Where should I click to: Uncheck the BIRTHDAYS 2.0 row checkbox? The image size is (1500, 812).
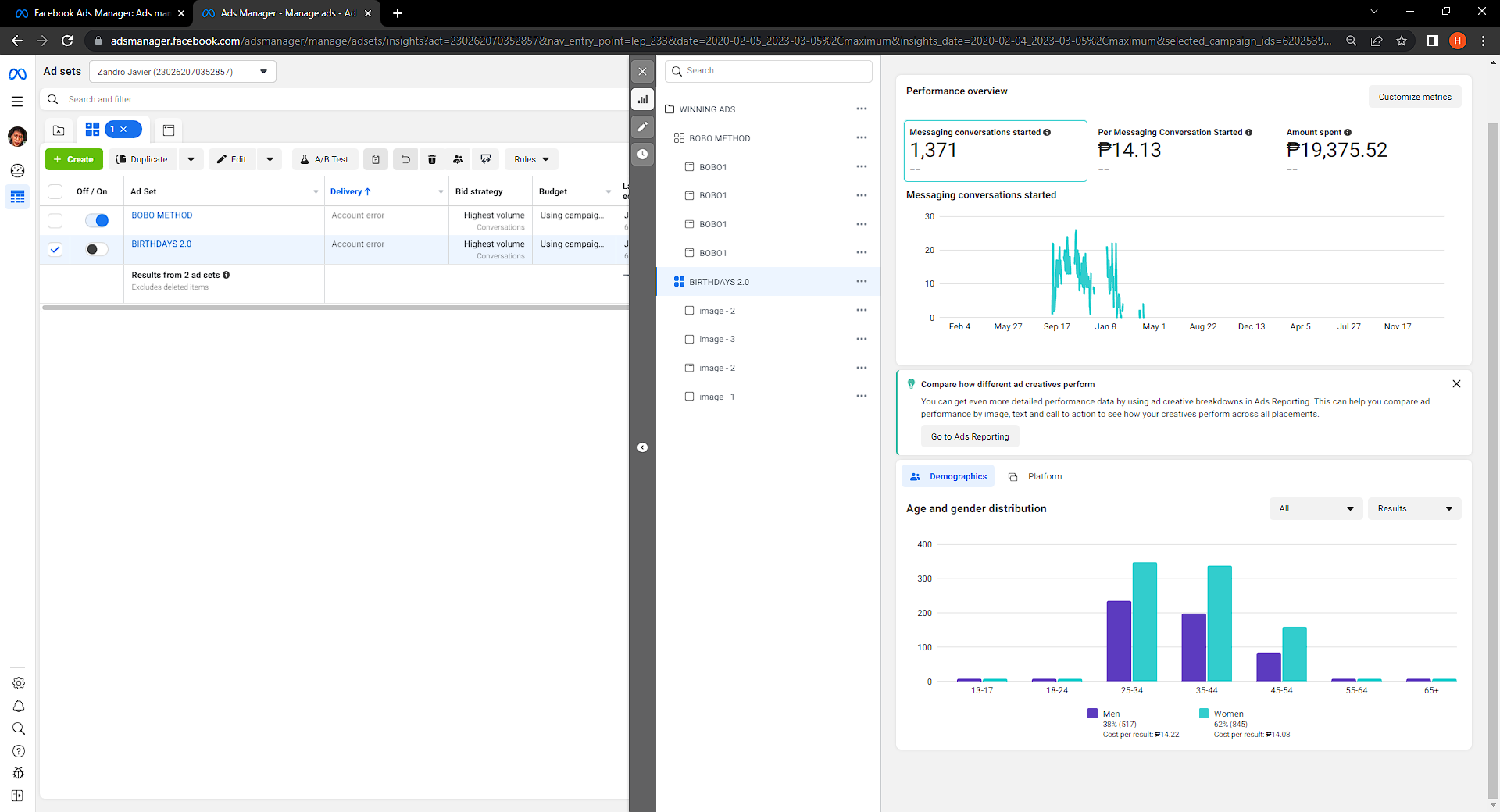pos(55,250)
